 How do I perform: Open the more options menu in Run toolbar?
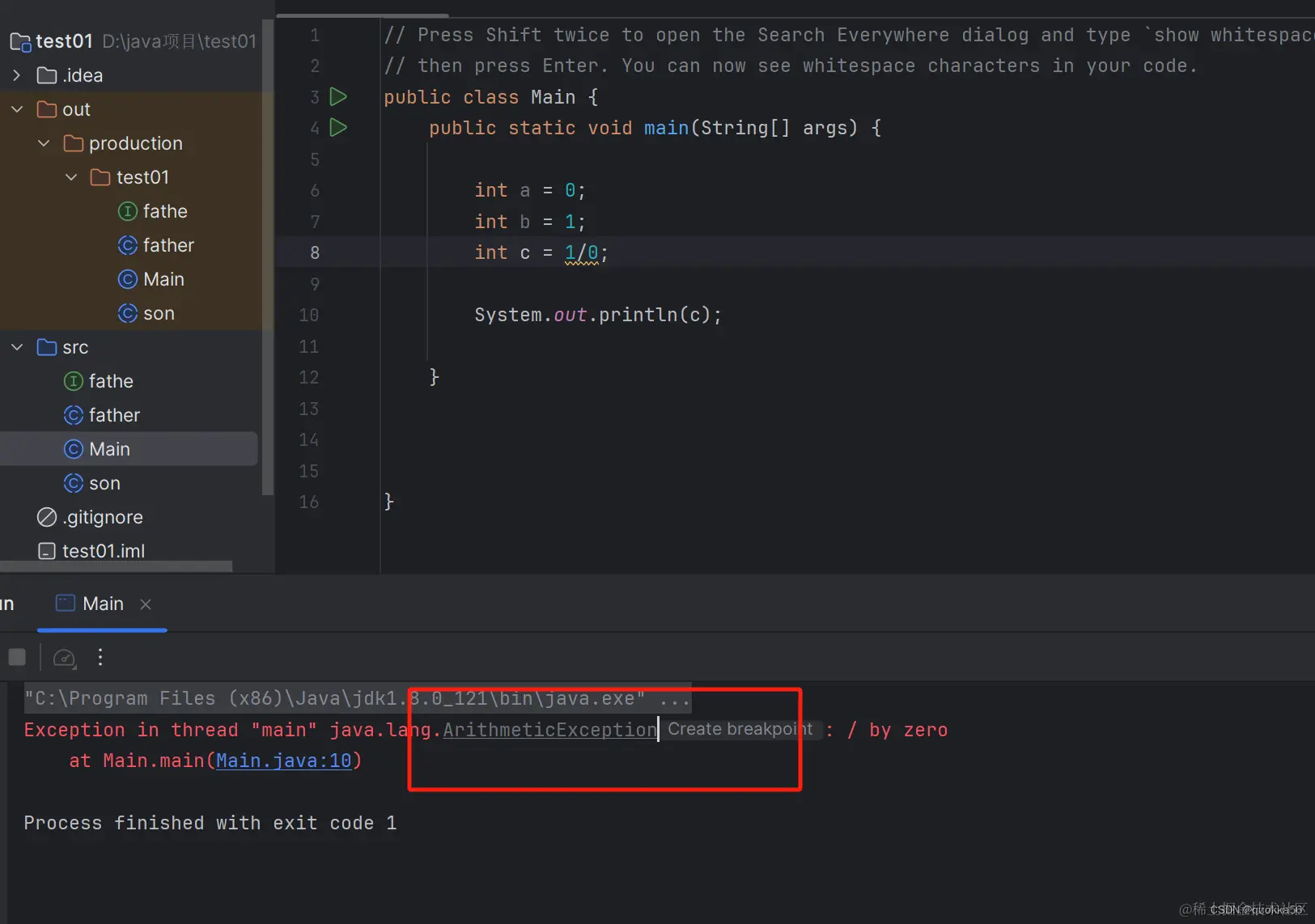(100, 657)
